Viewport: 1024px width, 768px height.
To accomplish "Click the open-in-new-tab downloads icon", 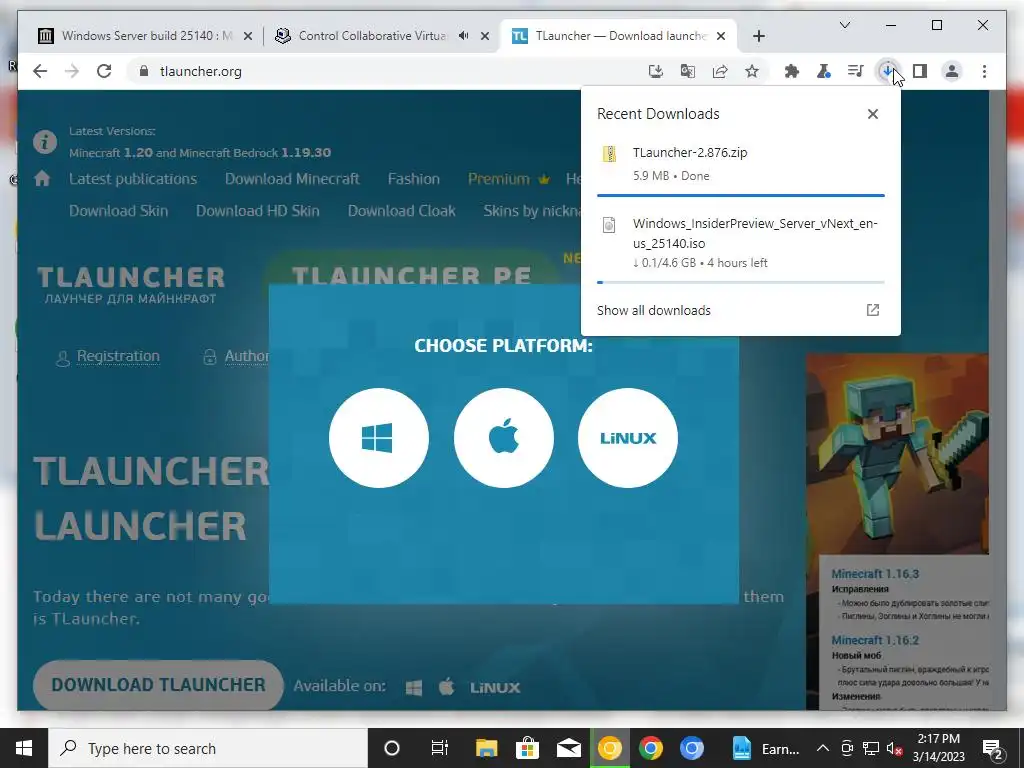I will [872, 310].
